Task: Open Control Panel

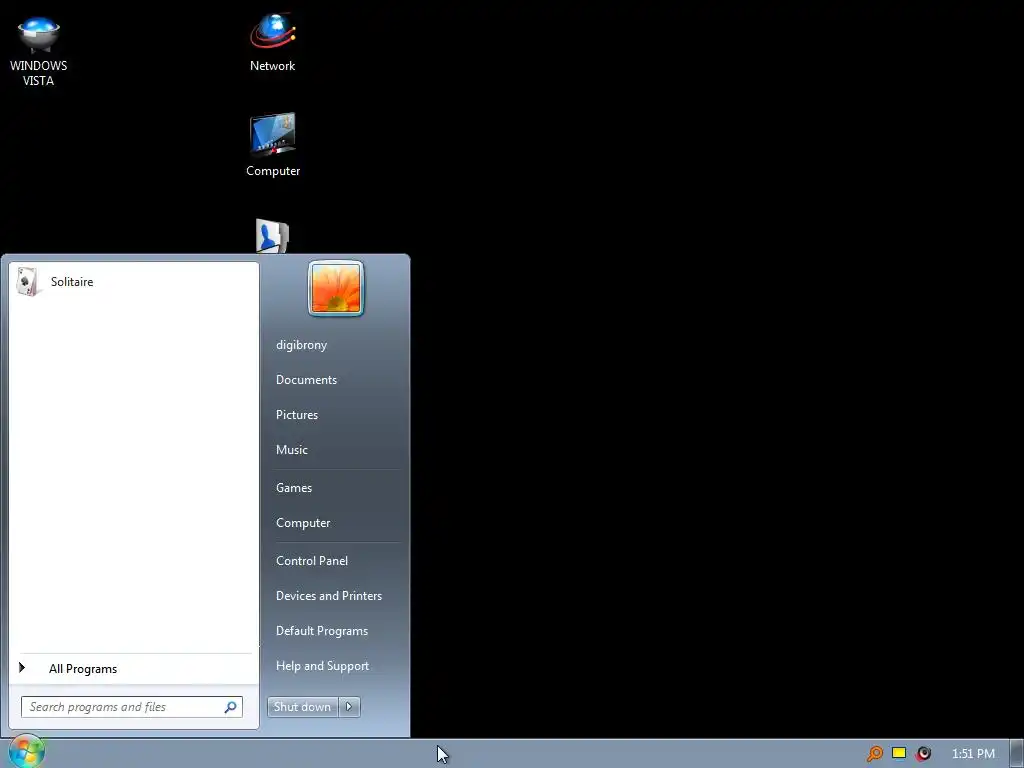Action: 312,561
